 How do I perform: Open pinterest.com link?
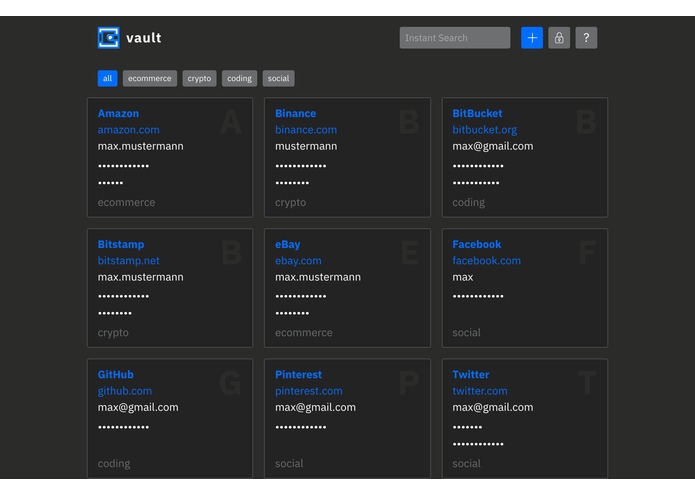pos(308,391)
